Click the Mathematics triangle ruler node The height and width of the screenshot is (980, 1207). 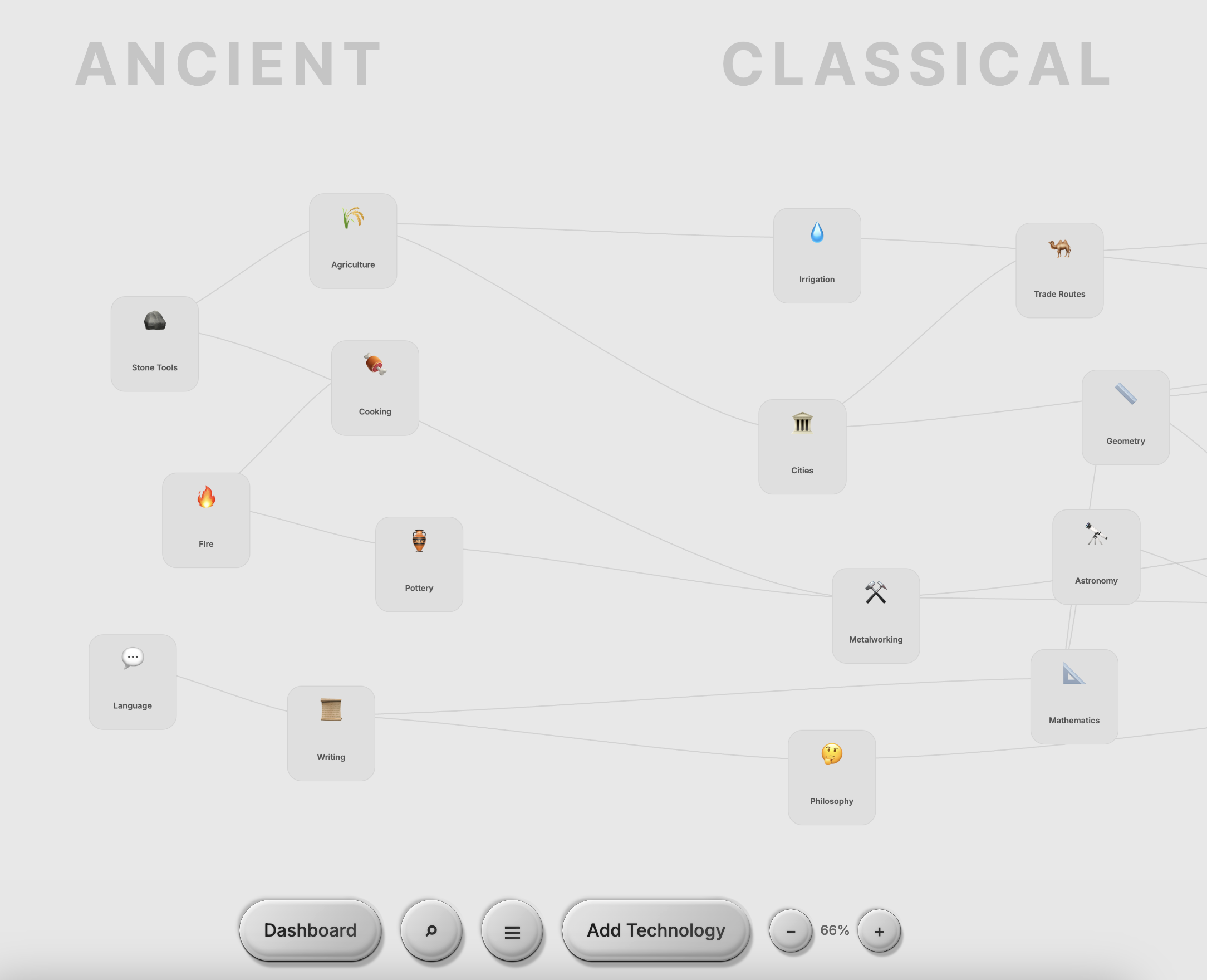pyautogui.click(x=1073, y=696)
